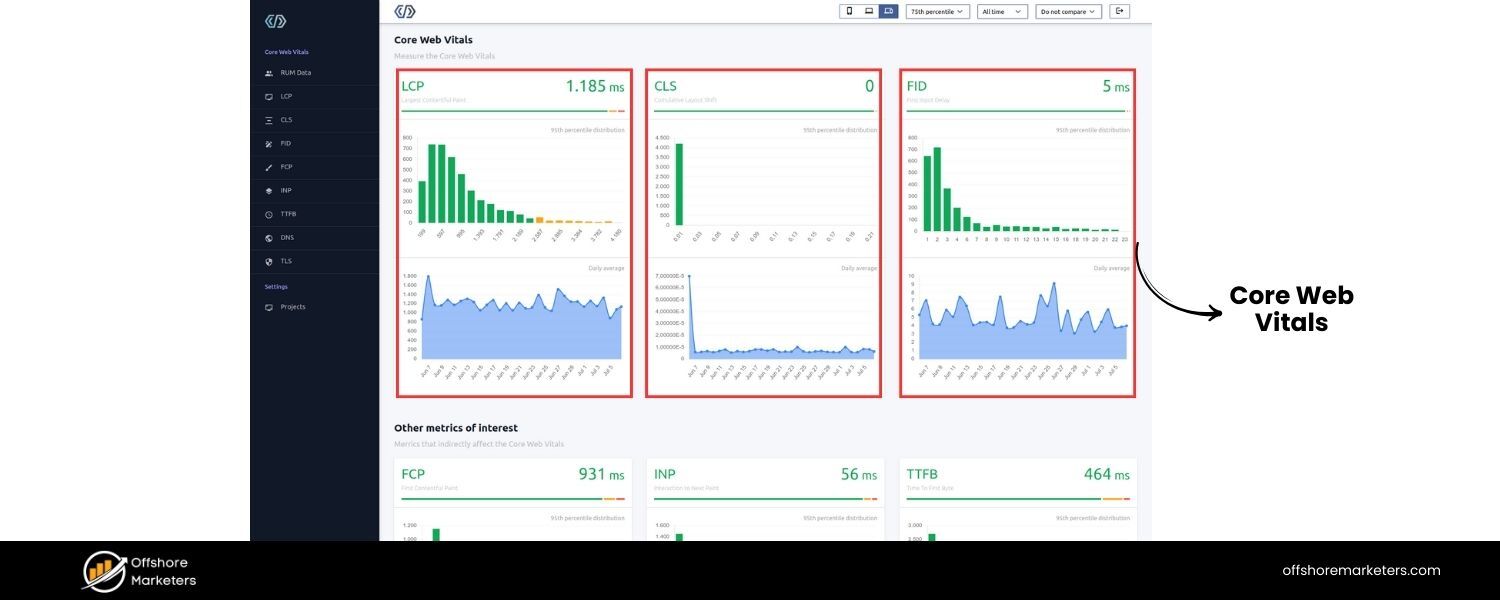This screenshot has height=600, width=1500.
Task: Toggle the desktop device filter
Action: [x=888, y=11]
